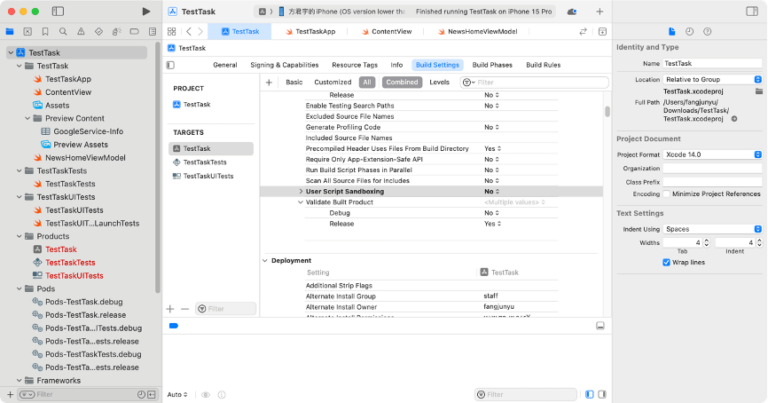The height and width of the screenshot is (403, 768).
Task: Click the Run (play) button
Action: (147, 11)
